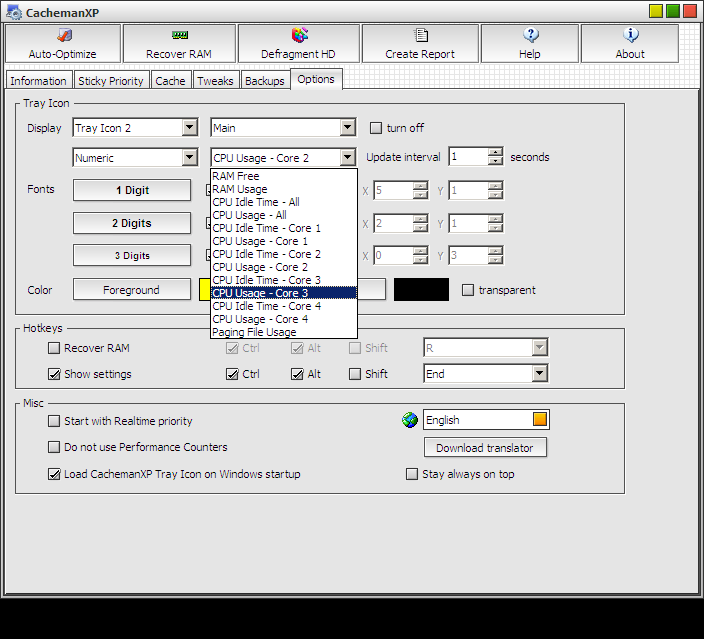
Task: Open Help from the toolbar
Action: (530, 35)
